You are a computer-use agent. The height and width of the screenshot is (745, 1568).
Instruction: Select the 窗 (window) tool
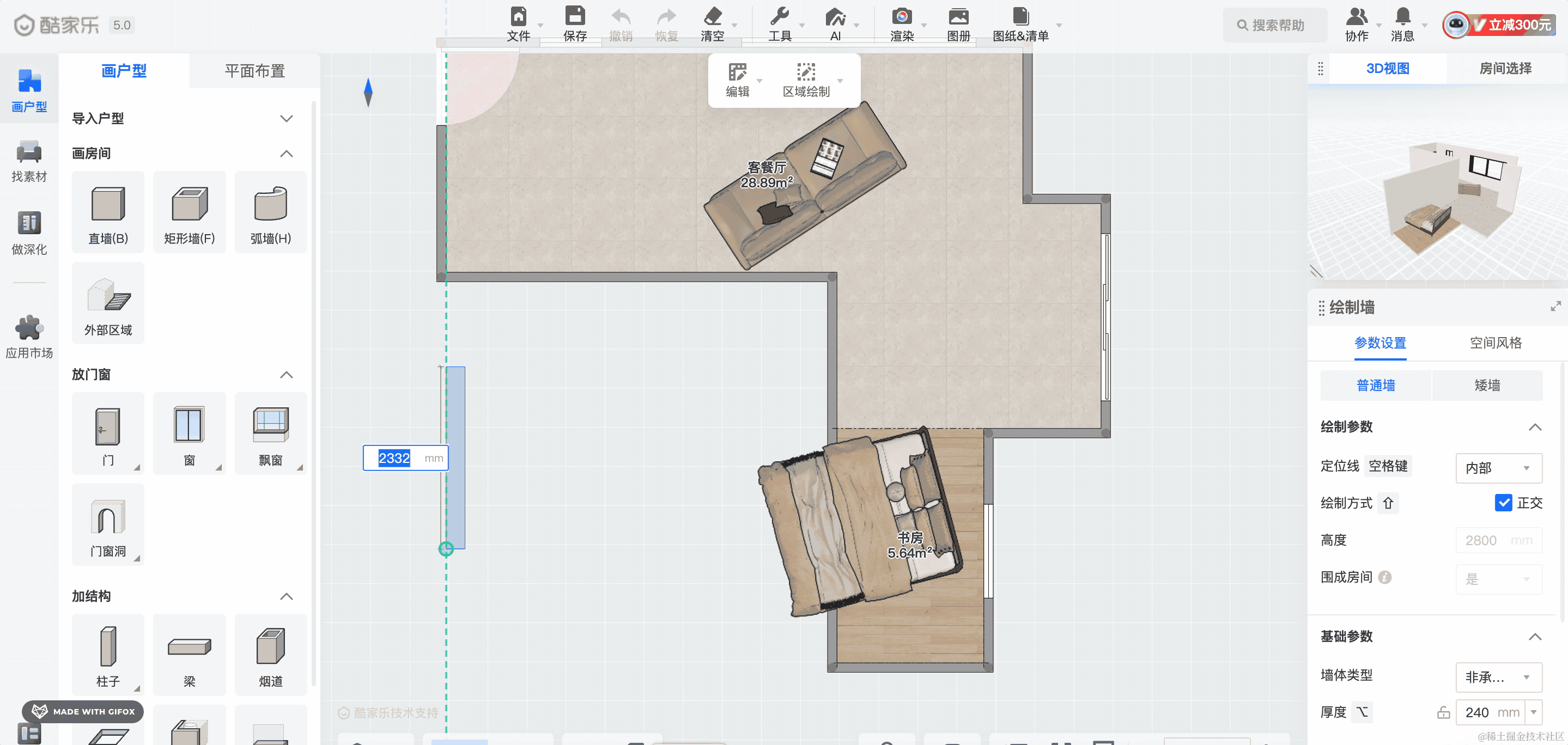tap(189, 433)
